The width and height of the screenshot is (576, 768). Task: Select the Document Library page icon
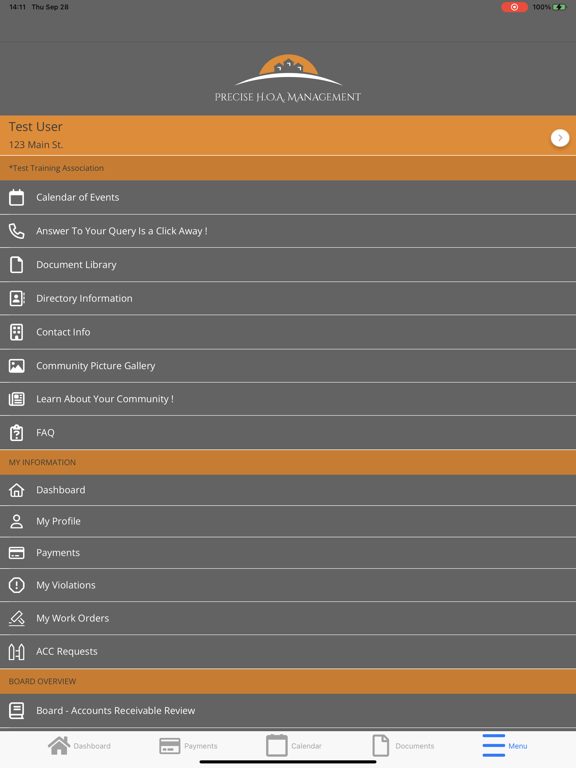[x=17, y=264]
